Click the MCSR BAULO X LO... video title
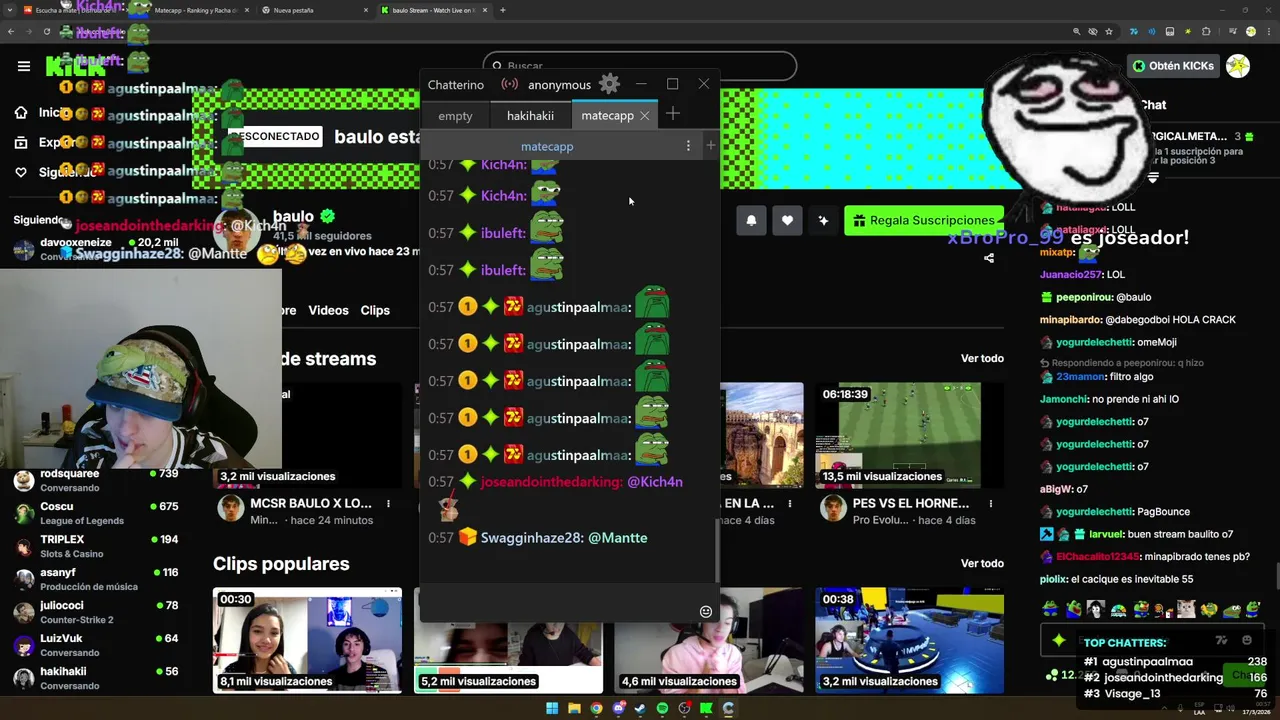The height and width of the screenshot is (720, 1280). (x=311, y=503)
